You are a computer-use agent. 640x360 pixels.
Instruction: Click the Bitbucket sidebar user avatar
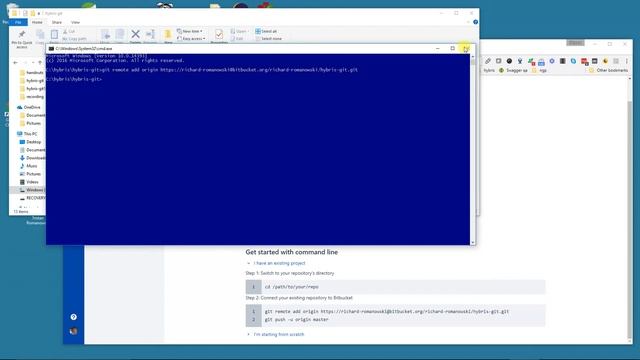tap(73, 331)
